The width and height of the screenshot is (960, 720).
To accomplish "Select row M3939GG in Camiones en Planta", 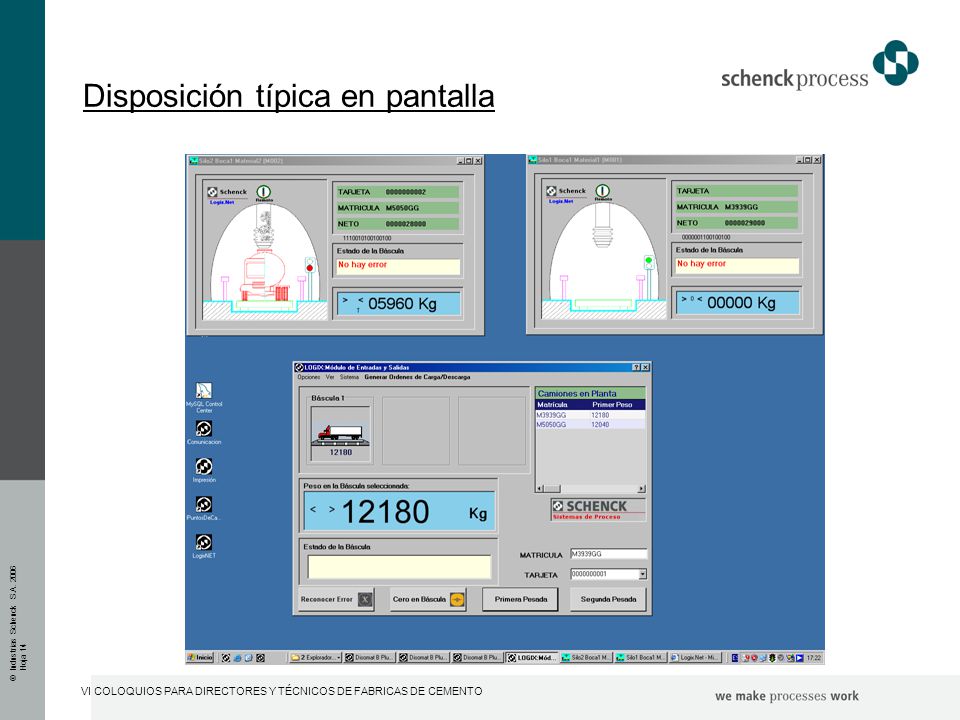I will point(590,415).
